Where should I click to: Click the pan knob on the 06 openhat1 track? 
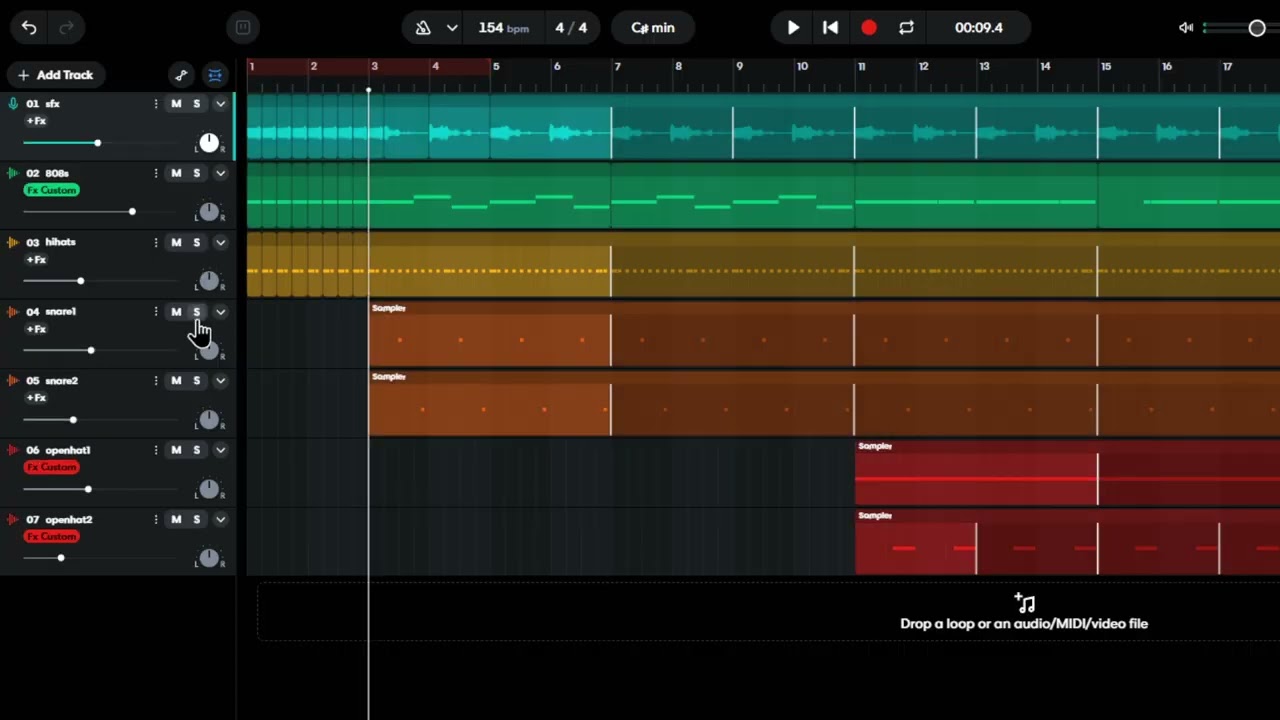[209, 489]
